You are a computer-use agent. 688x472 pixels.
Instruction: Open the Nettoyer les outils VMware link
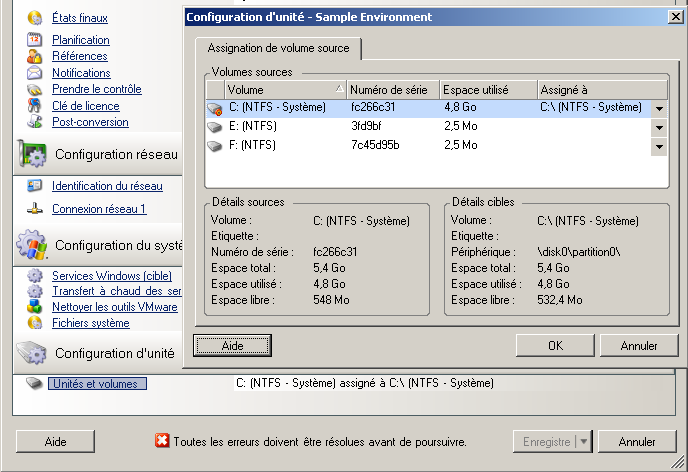(115, 307)
